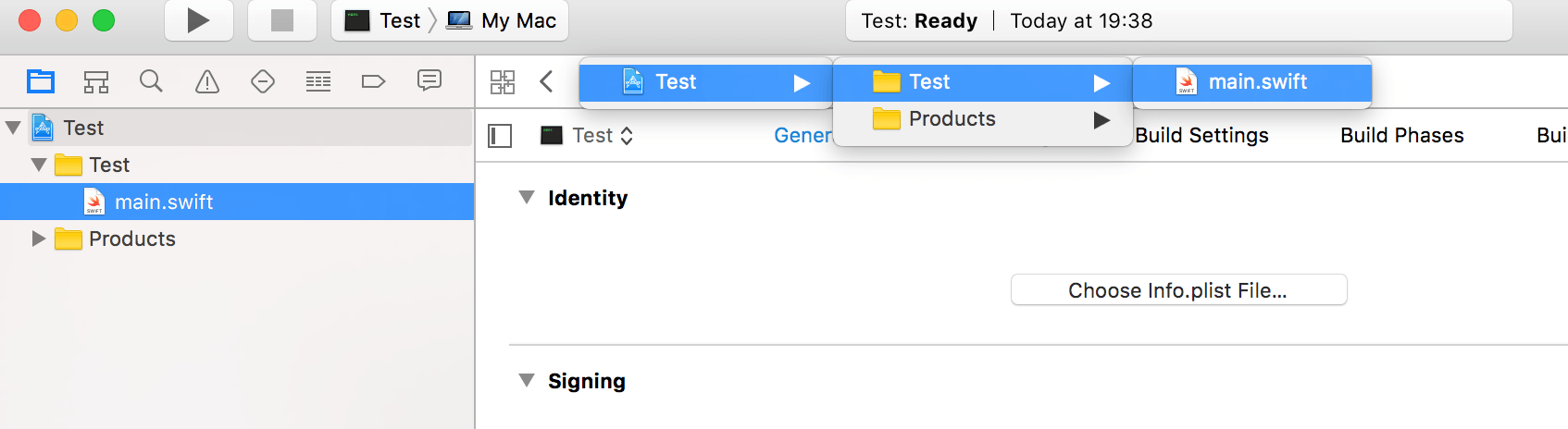
Task: Show the Breakpoint navigator tag icon
Action: (x=373, y=81)
